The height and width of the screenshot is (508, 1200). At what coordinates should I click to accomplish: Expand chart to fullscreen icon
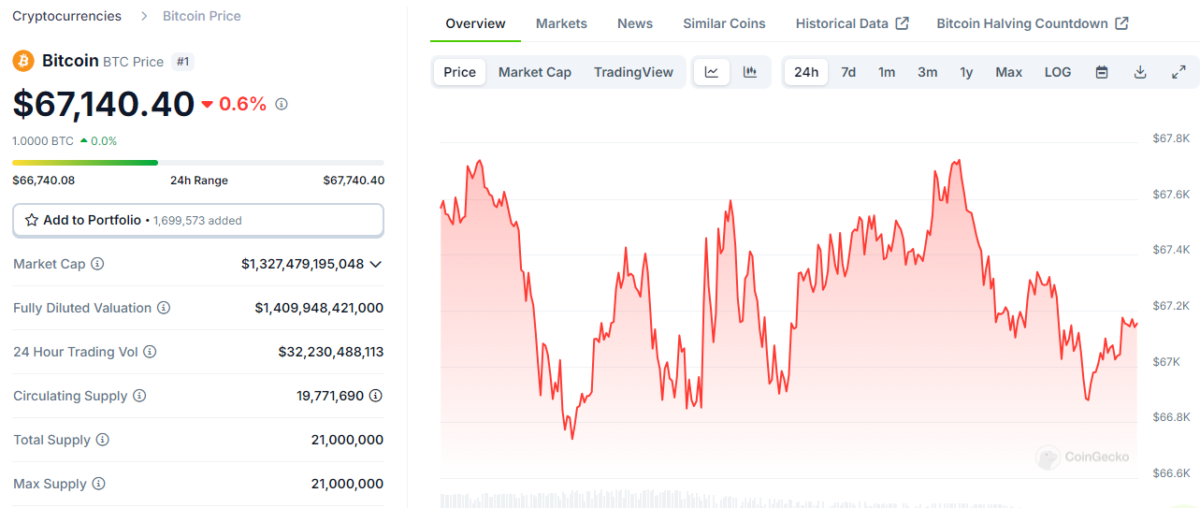coord(1178,72)
